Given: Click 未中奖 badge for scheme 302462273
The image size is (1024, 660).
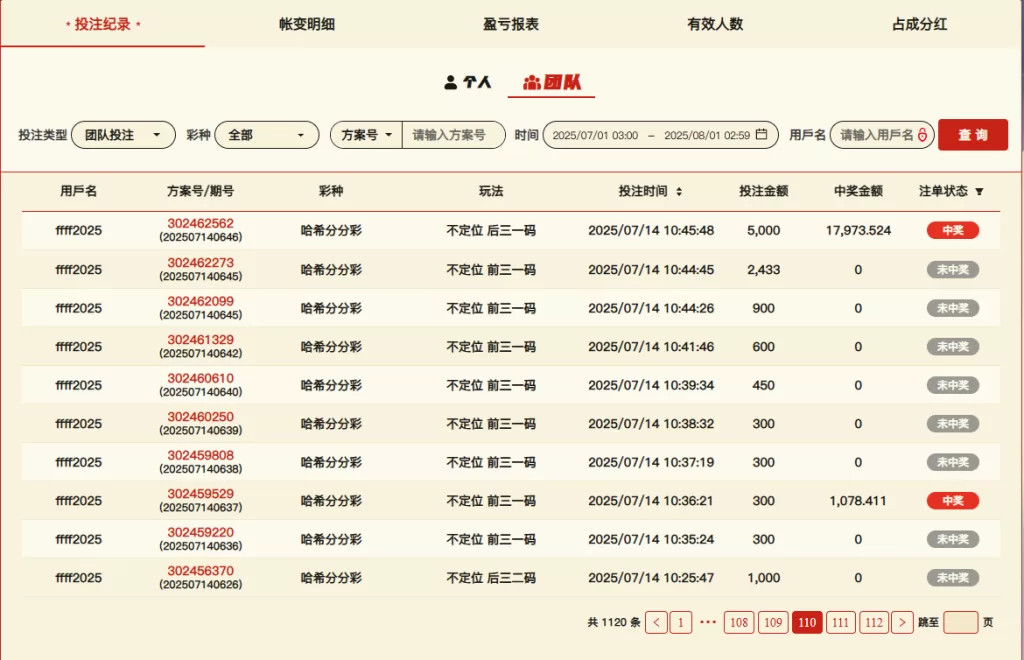Looking at the screenshot, I should 953,270.
